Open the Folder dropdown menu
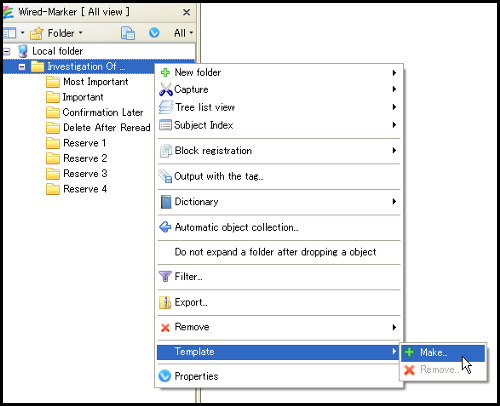This screenshot has width=500, height=406. pyautogui.click(x=56, y=33)
